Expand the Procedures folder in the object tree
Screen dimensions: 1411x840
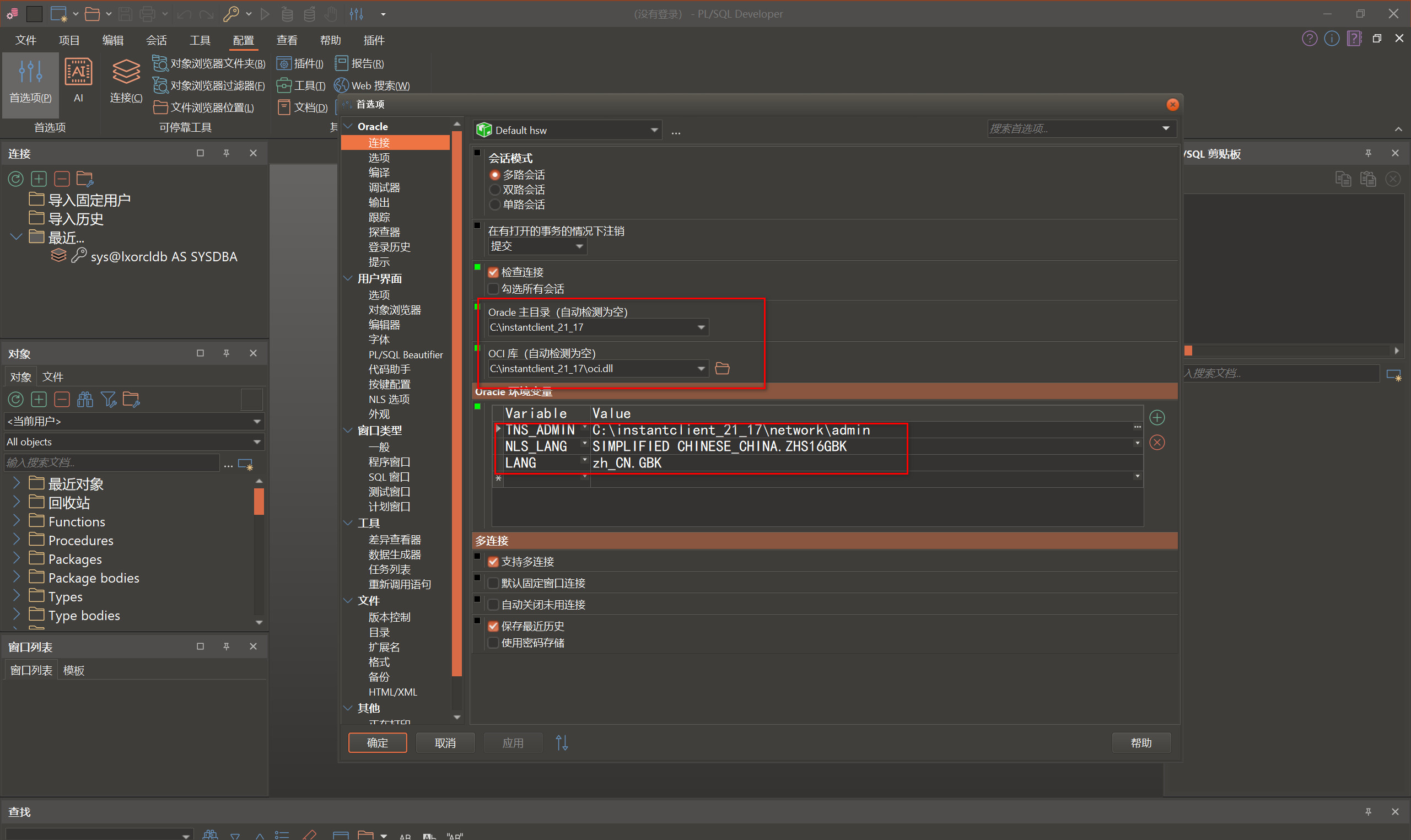pyautogui.click(x=17, y=540)
